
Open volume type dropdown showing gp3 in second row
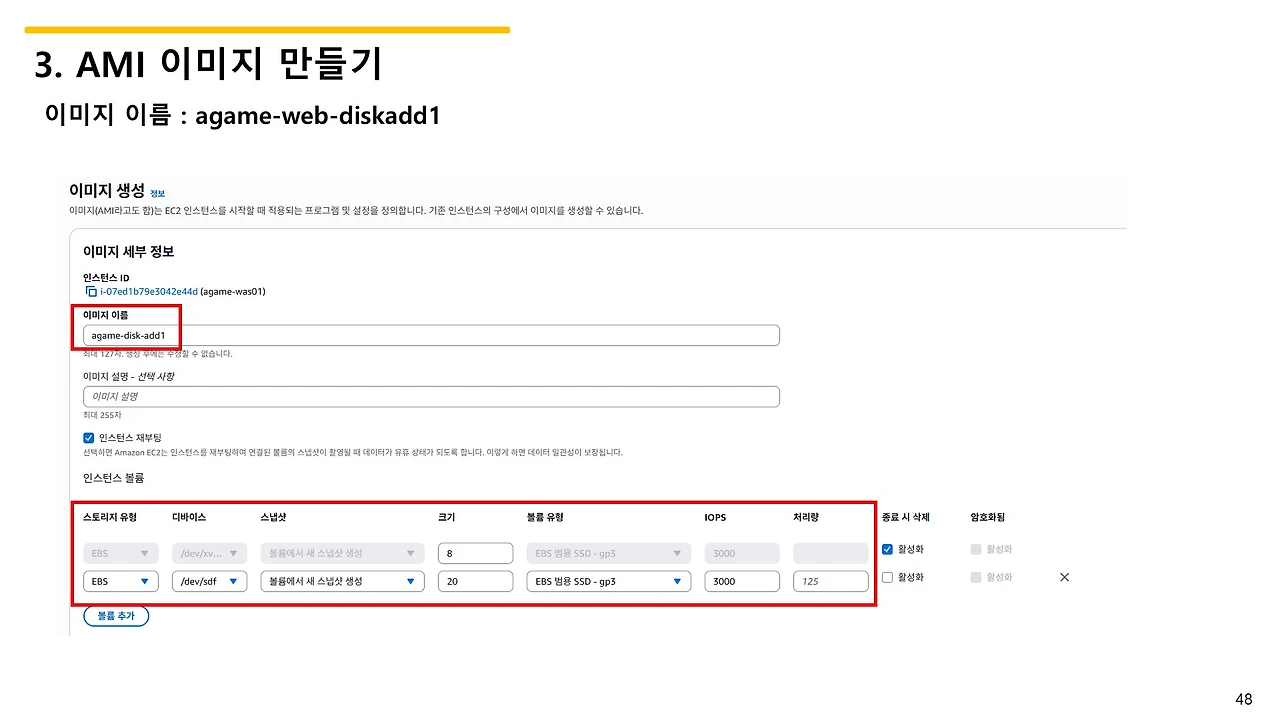point(609,581)
